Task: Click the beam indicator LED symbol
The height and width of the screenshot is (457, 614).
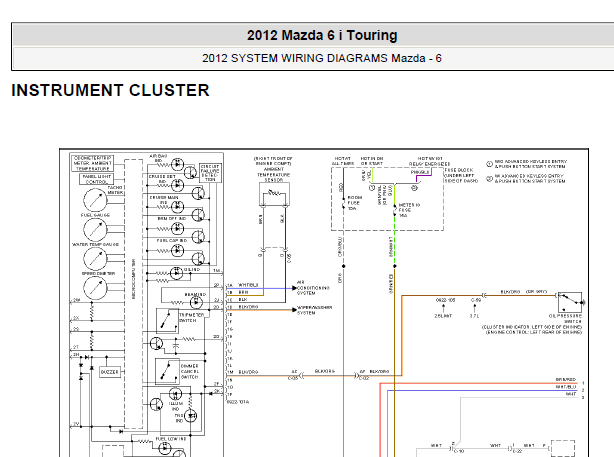Action: [x=196, y=302]
